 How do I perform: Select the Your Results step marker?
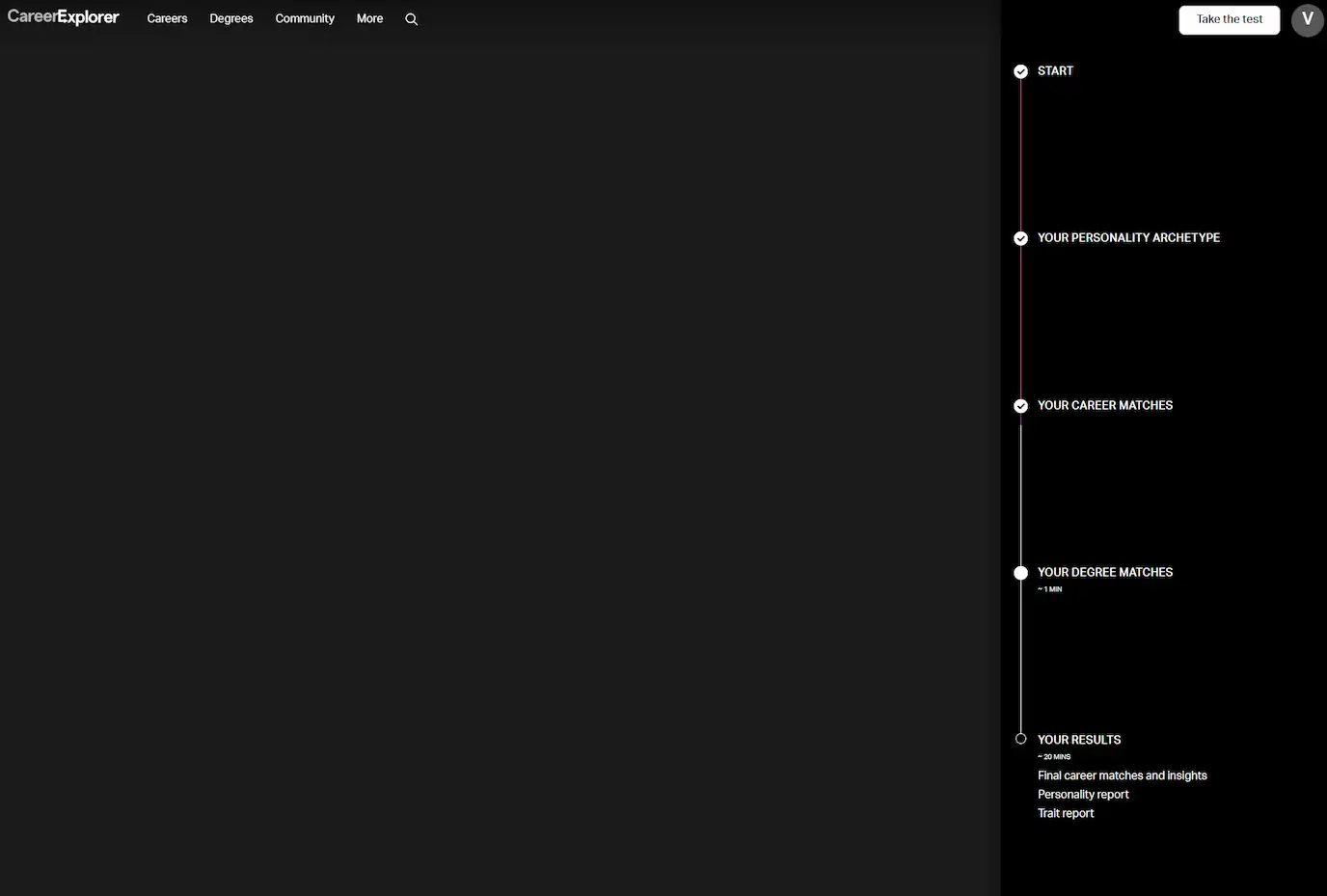1021,739
